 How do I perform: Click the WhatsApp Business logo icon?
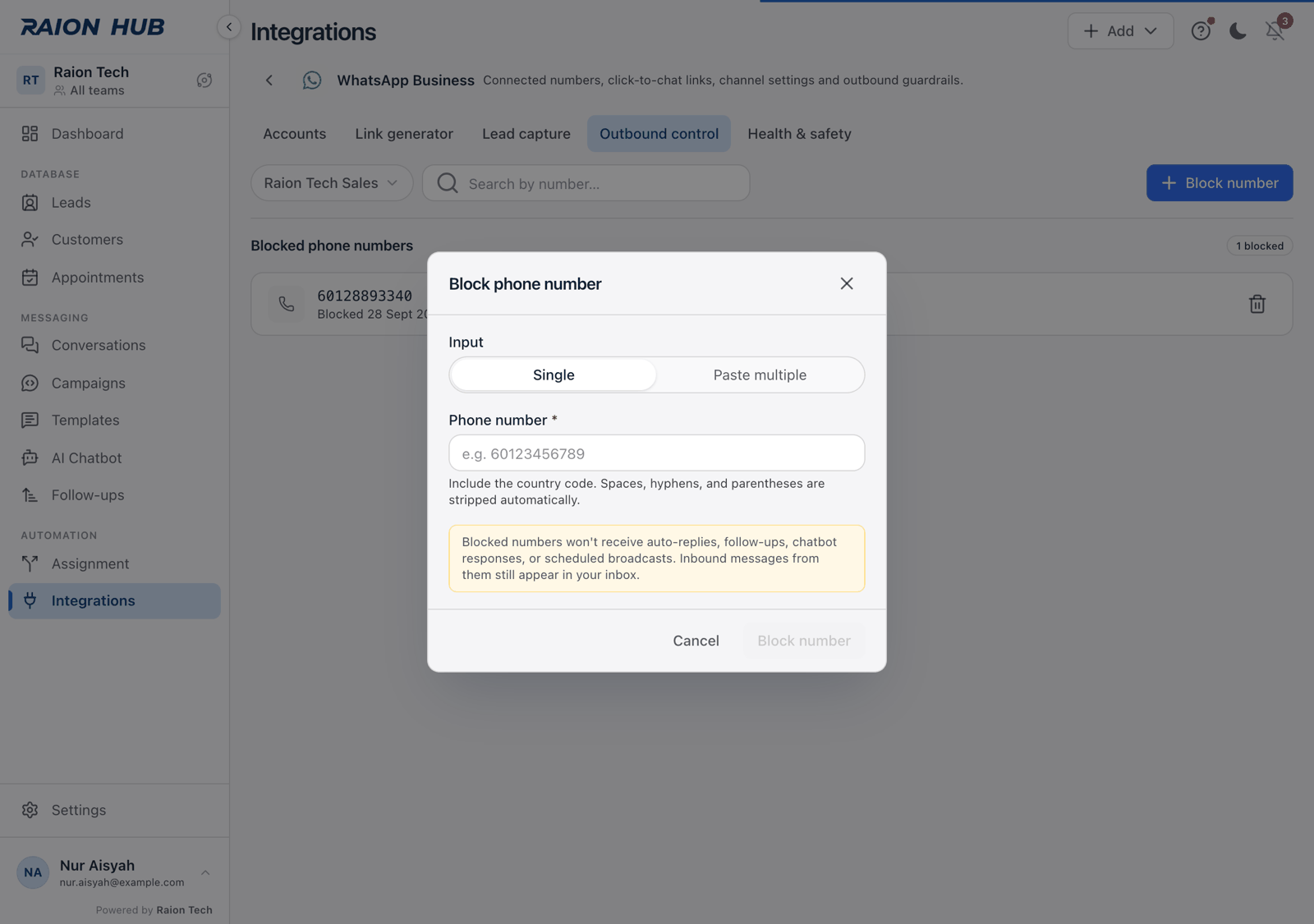[312, 80]
